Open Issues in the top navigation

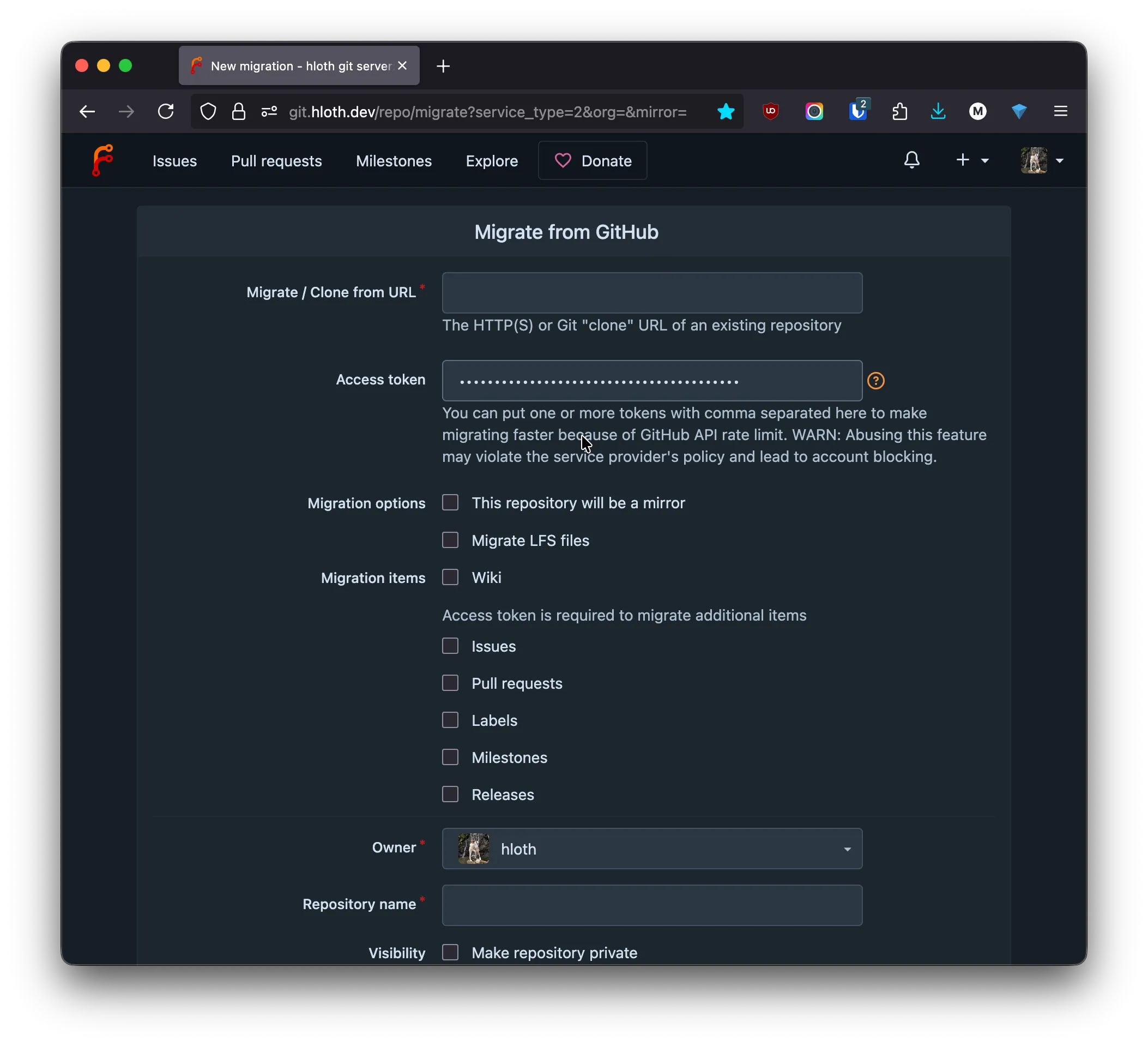click(175, 161)
